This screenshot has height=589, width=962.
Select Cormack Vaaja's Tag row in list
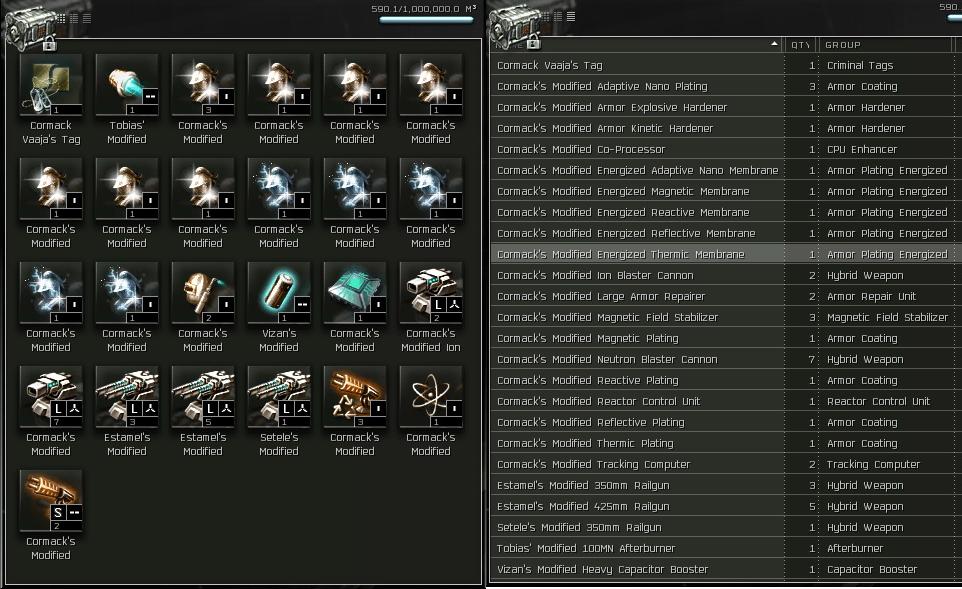(x=726, y=65)
